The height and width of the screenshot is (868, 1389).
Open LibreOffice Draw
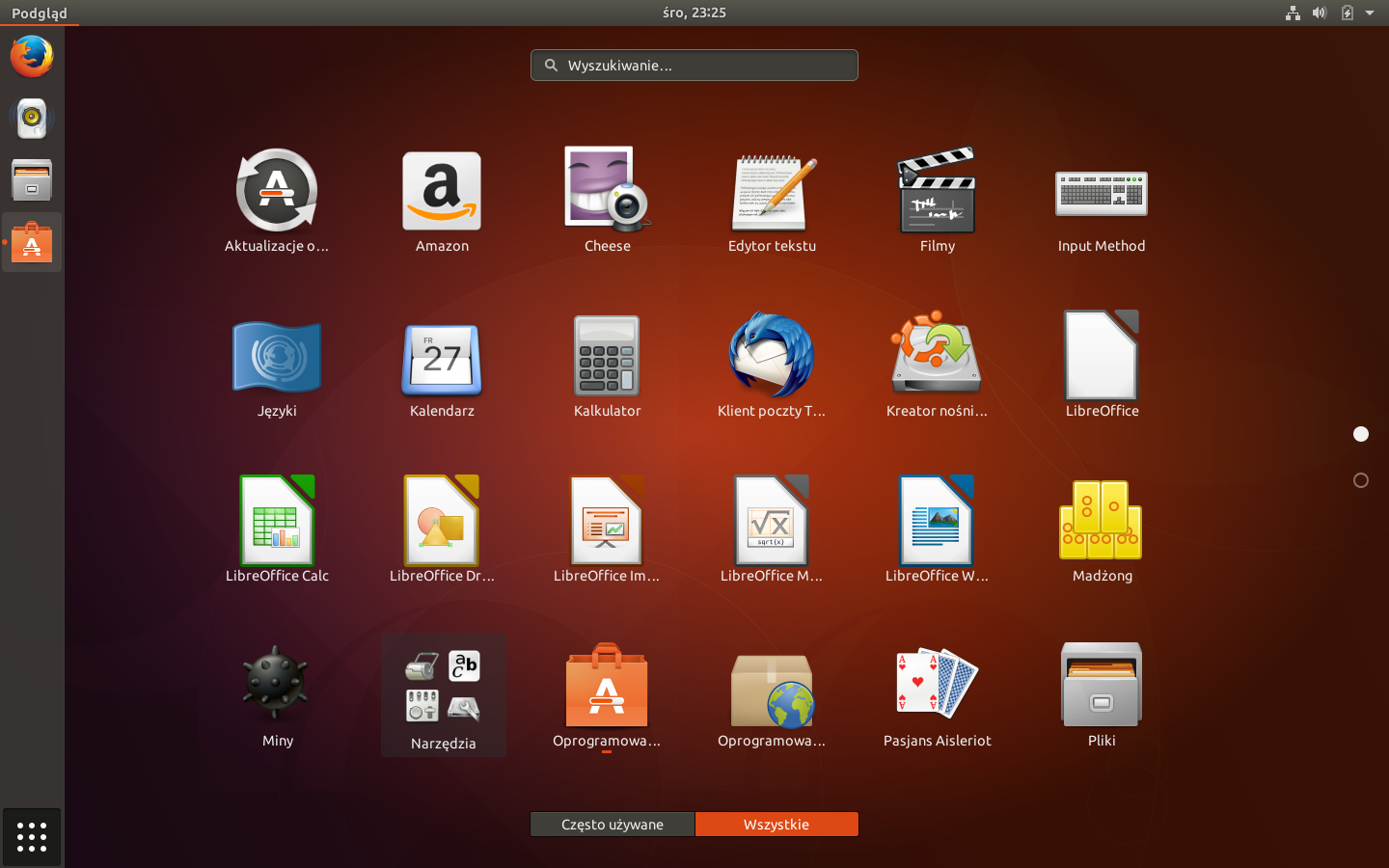coord(442,530)
